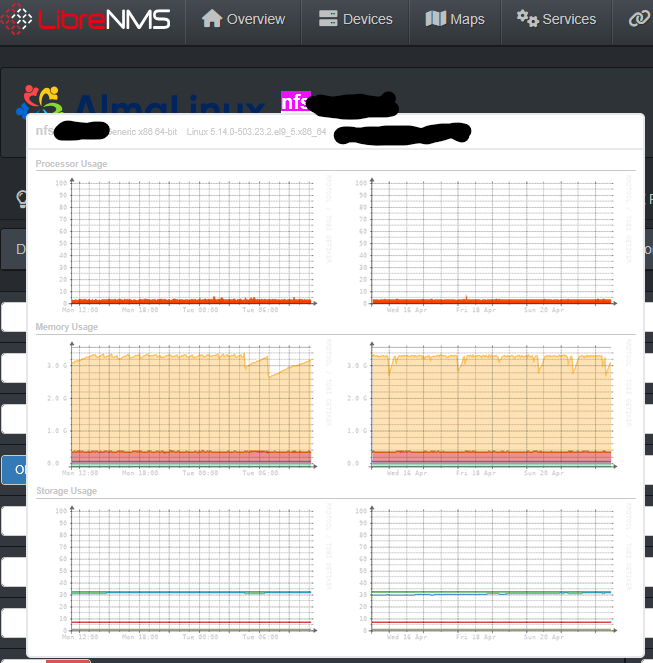The width and height of the screenshot is (653, 663).
Task: Open the Services menu
Action: point(557,19)
